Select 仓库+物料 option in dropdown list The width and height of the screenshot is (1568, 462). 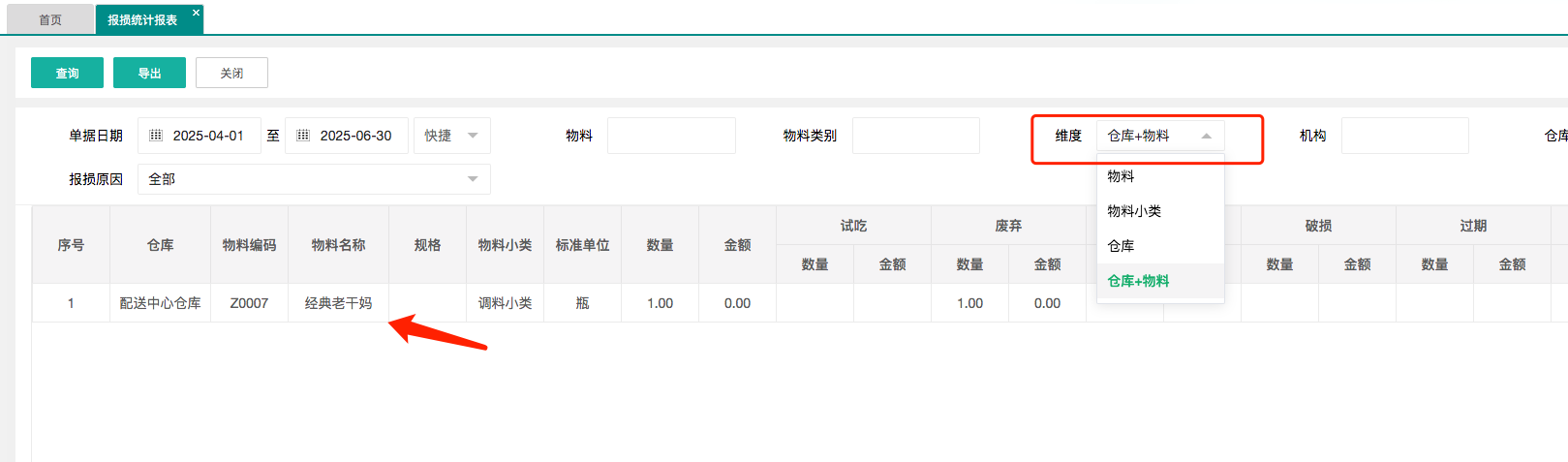1138,281
